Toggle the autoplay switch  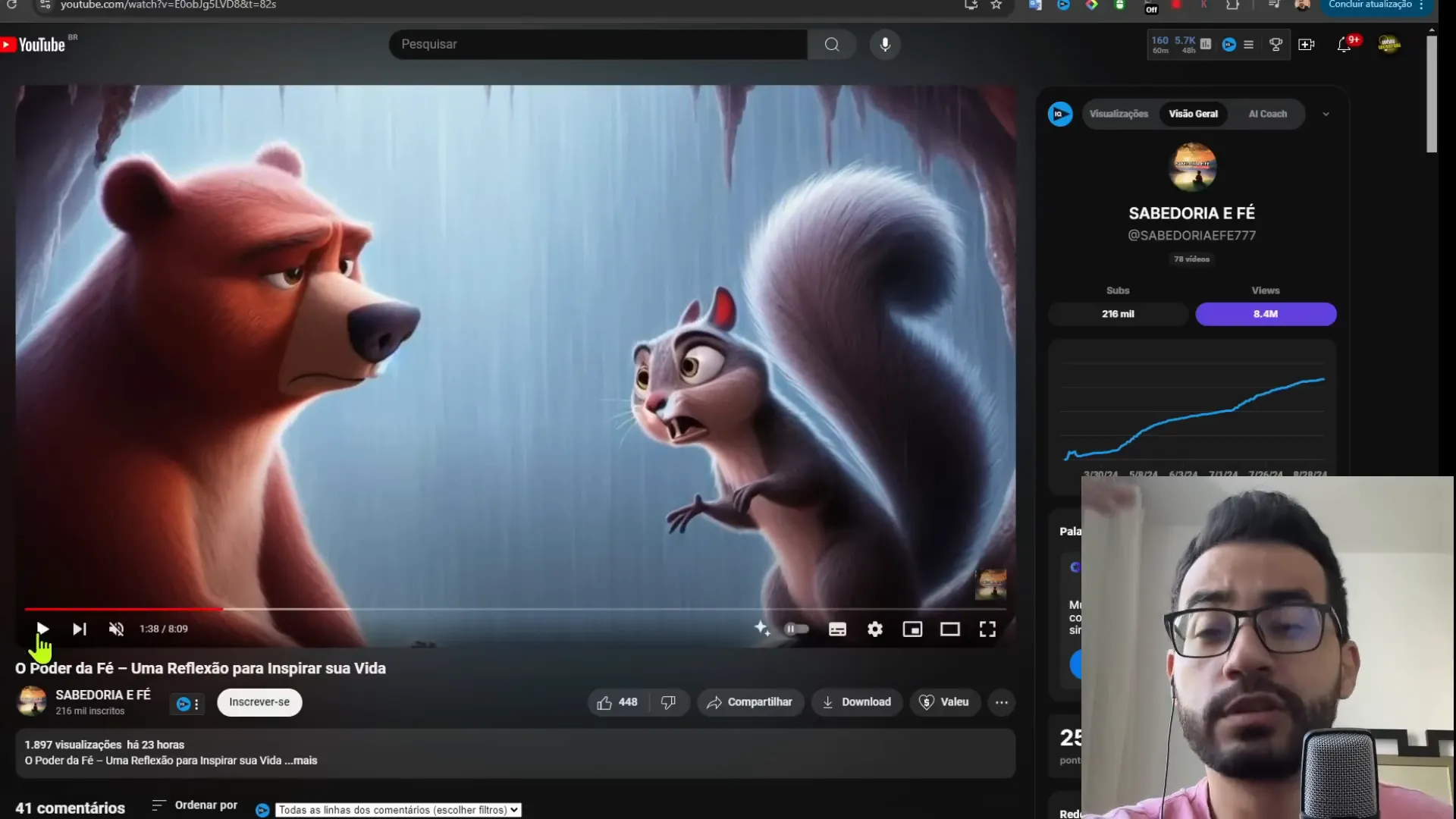[796, 629]
